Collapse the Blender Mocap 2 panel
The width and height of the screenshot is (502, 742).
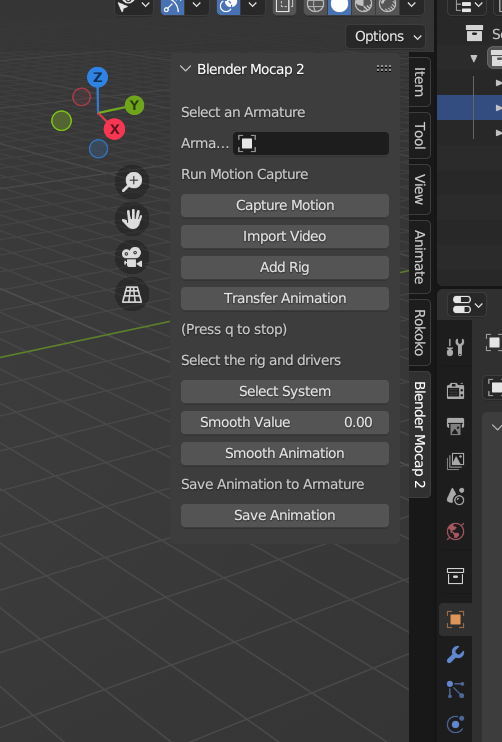[185, 69]
